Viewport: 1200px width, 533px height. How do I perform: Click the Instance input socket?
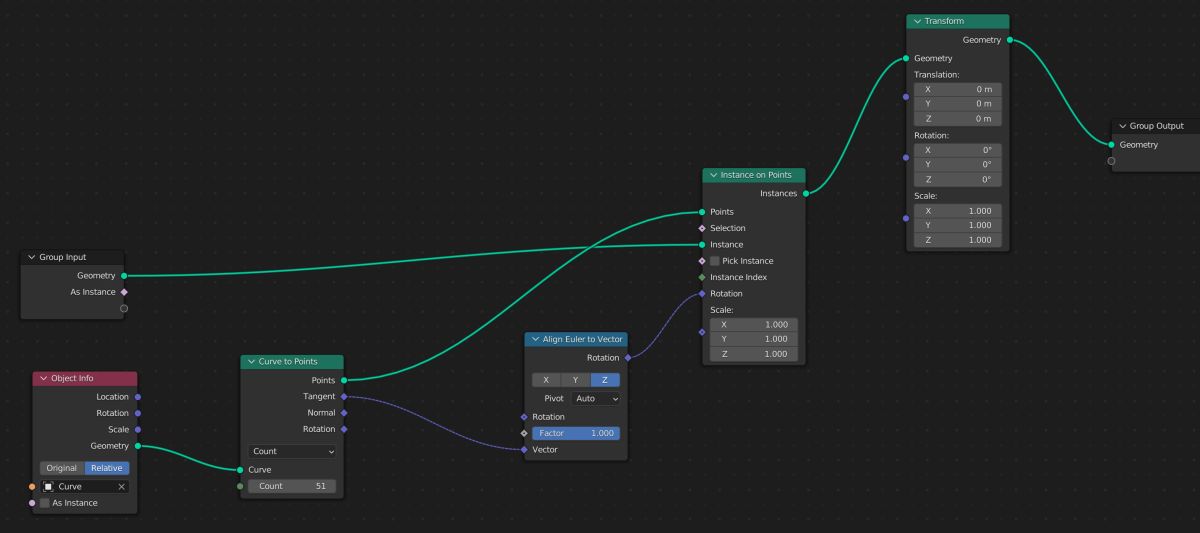point(702,244)
